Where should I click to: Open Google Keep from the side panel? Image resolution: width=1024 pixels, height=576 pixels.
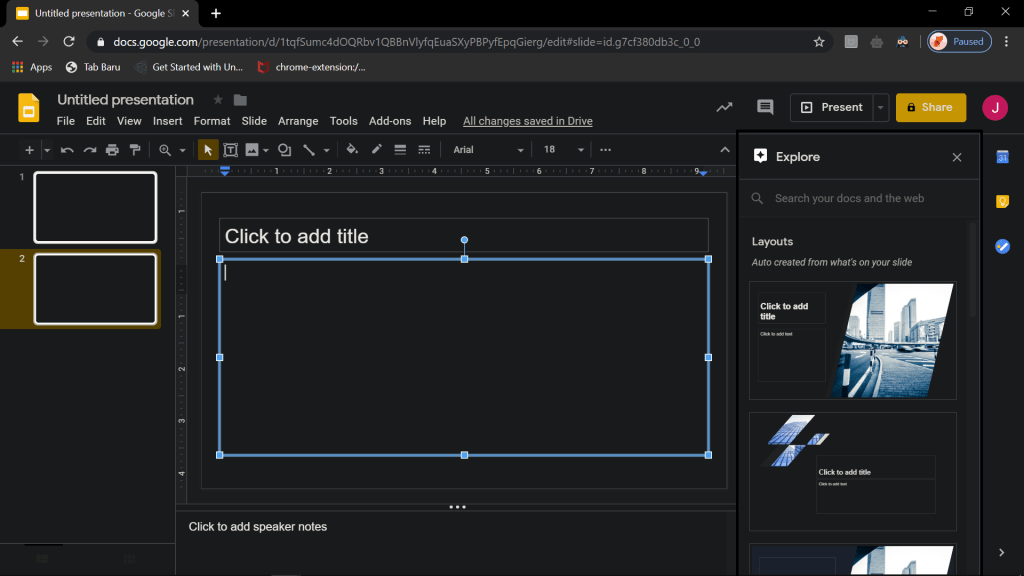[1002, 202]
